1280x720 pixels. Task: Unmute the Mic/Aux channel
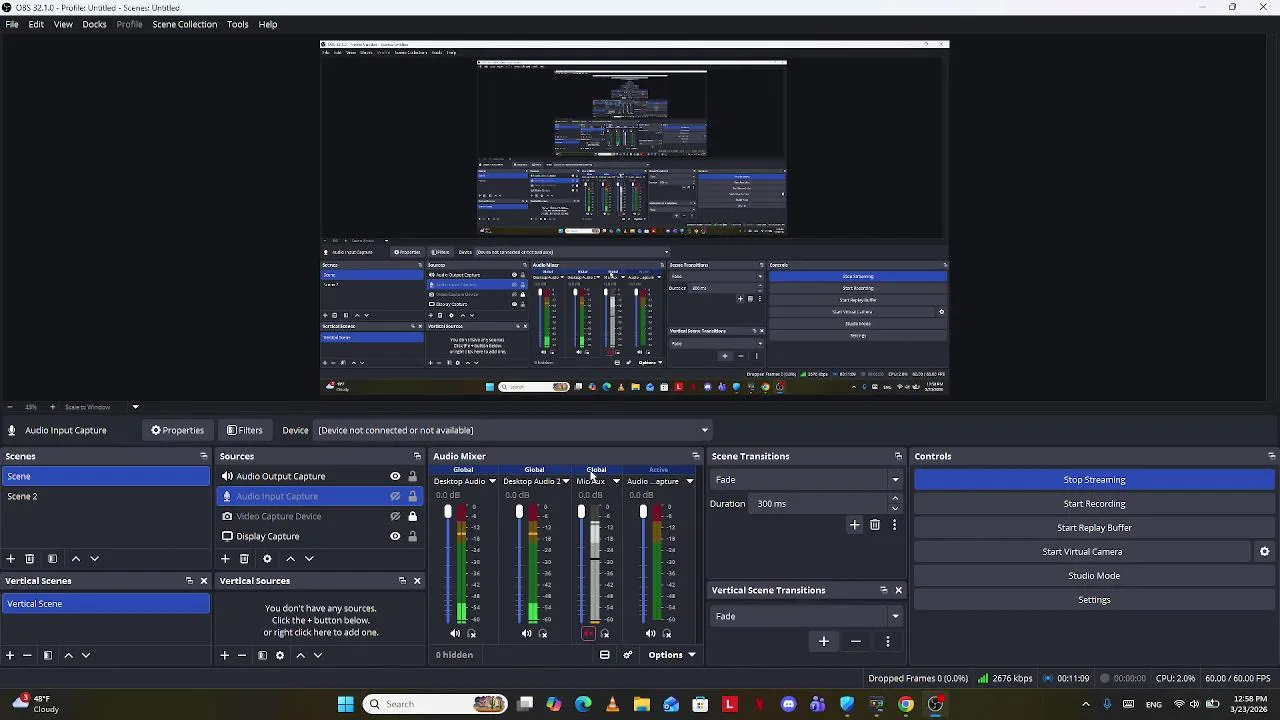pyautogui.click(x=588, y=634)
